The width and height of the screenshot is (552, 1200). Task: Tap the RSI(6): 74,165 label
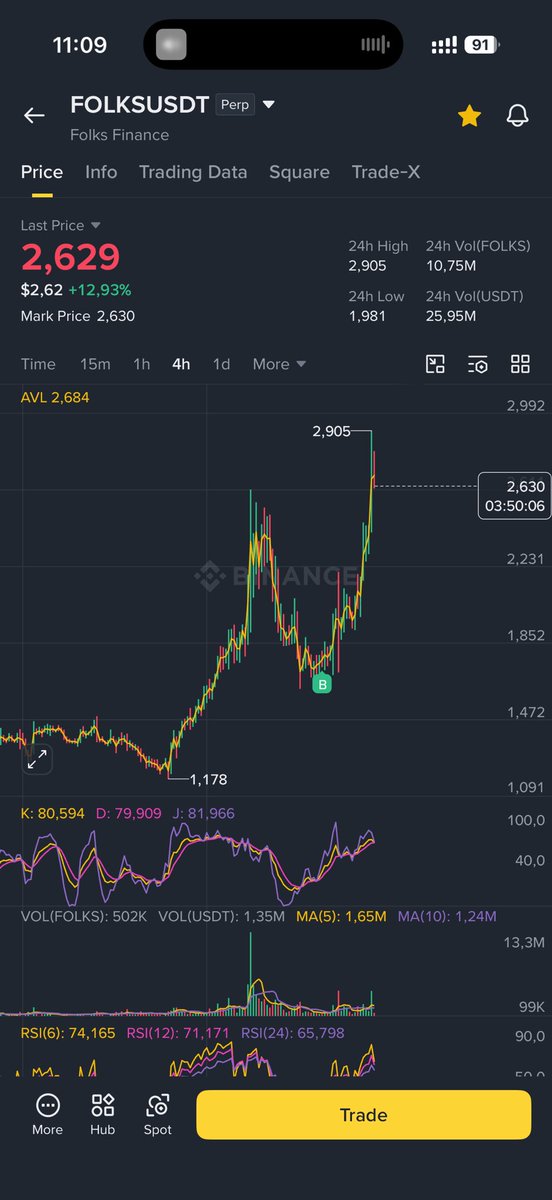pos(68,1033)
